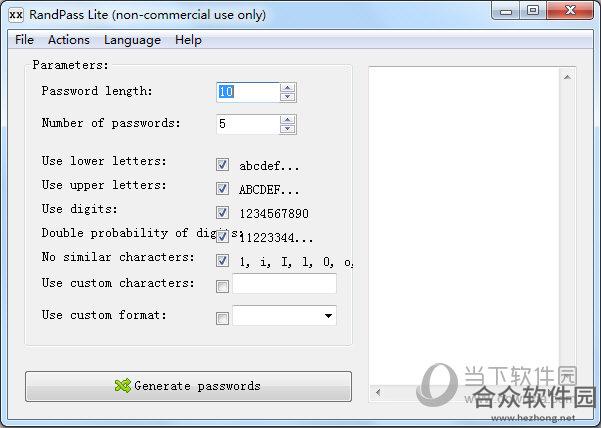Decrease number of passwords with down arrow

point(288,129)
